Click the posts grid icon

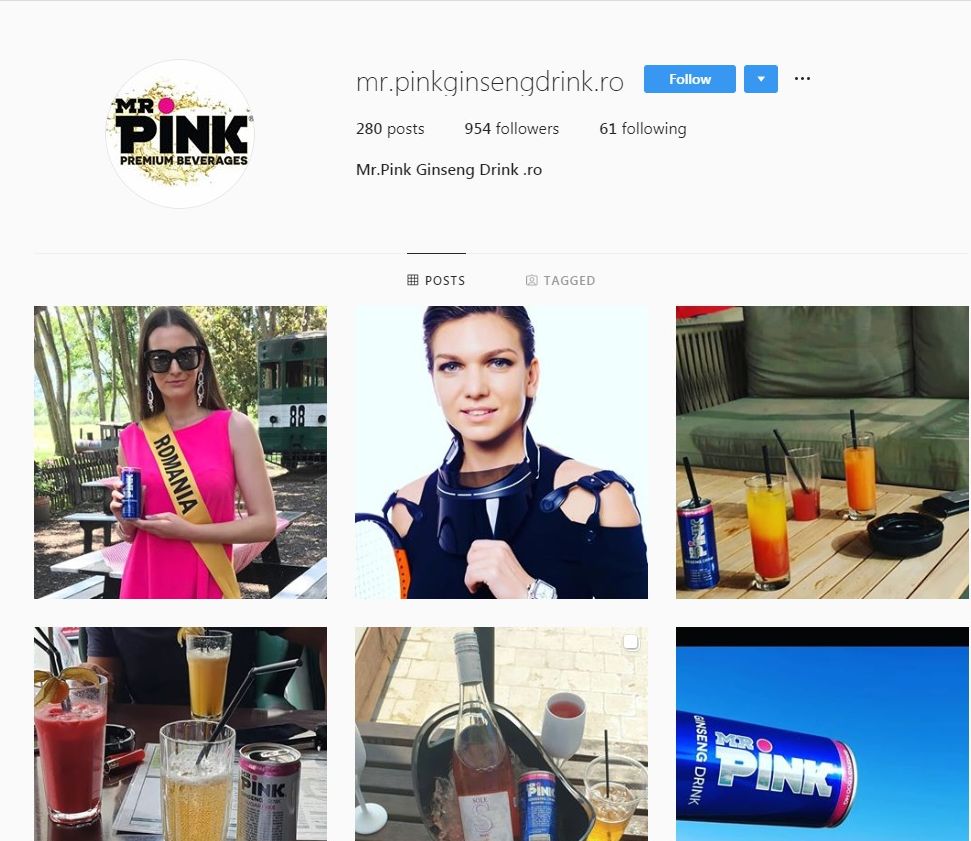(x=412, y=280)
